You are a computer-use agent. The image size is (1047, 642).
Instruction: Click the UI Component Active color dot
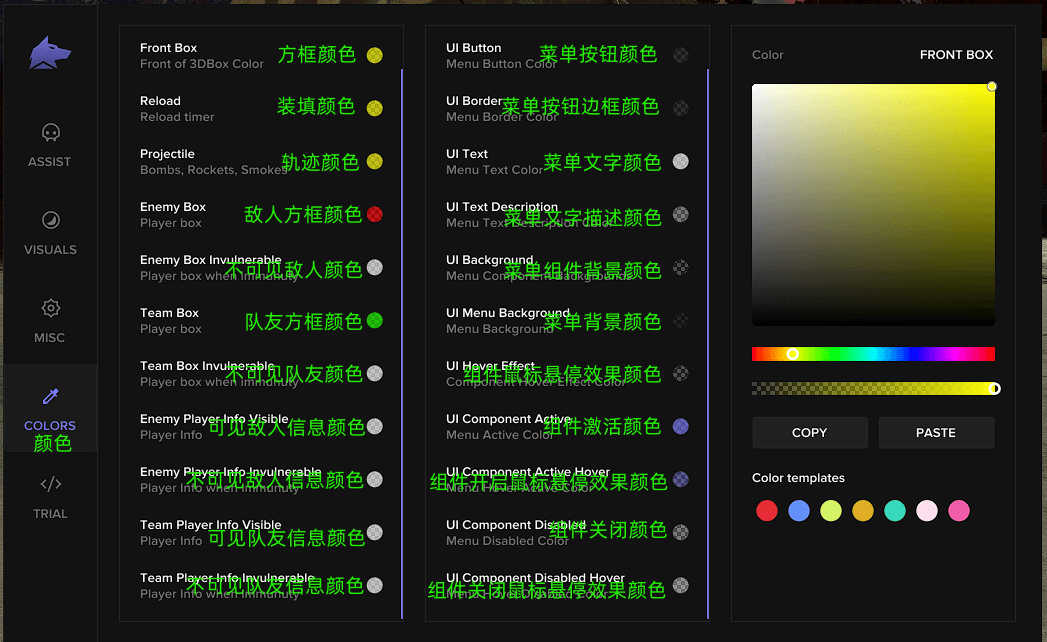[x=680, y=426]
